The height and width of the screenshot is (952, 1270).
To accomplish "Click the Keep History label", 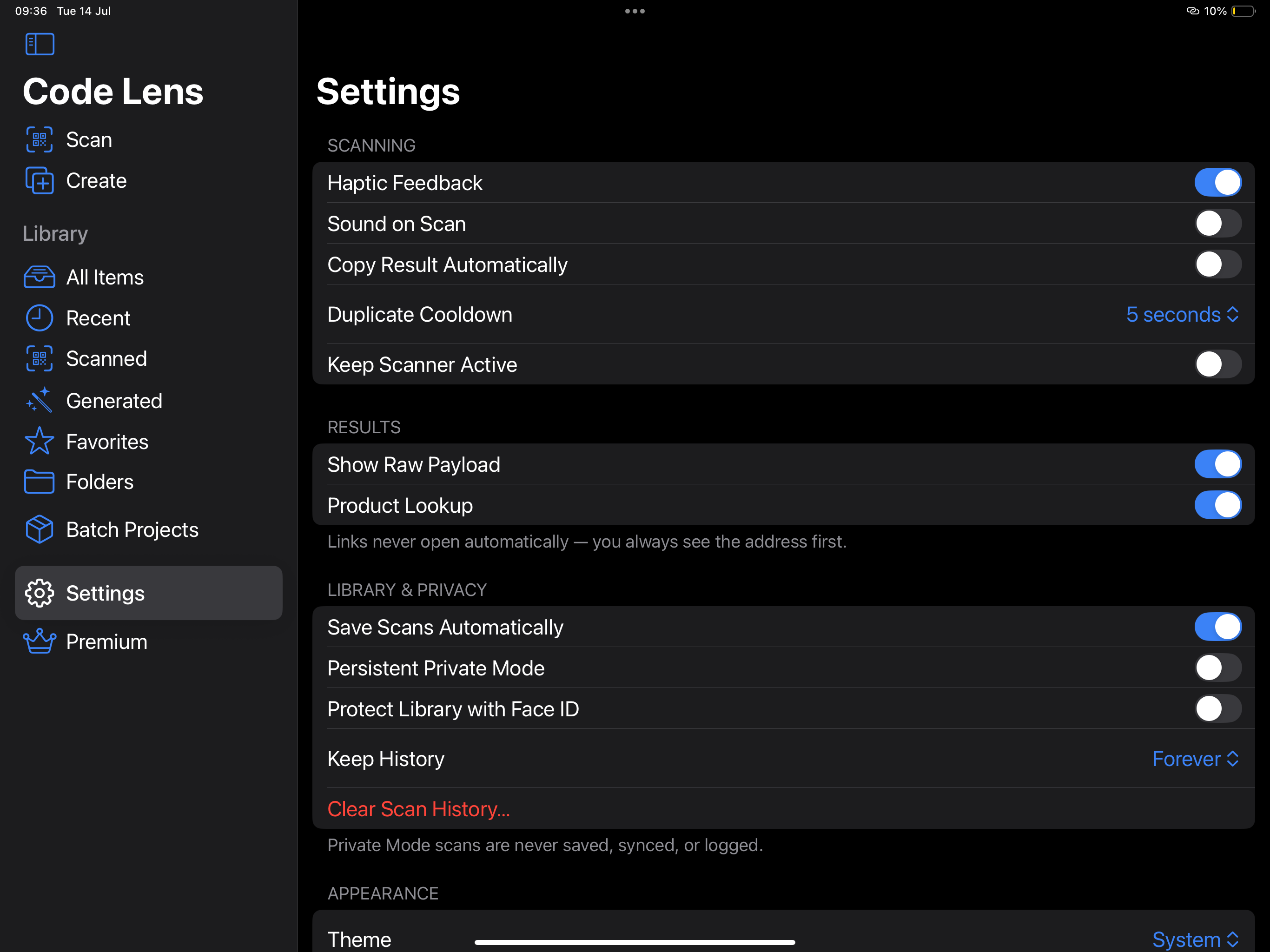I will coord(386,759).
